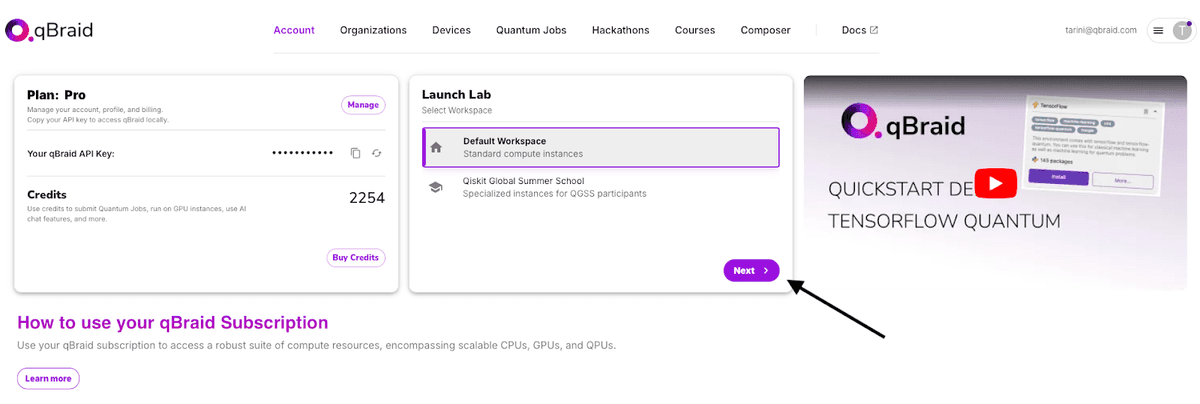The image size is (1200, 404).
Task: Select Default Workspace option
Action: pos(601,147)
